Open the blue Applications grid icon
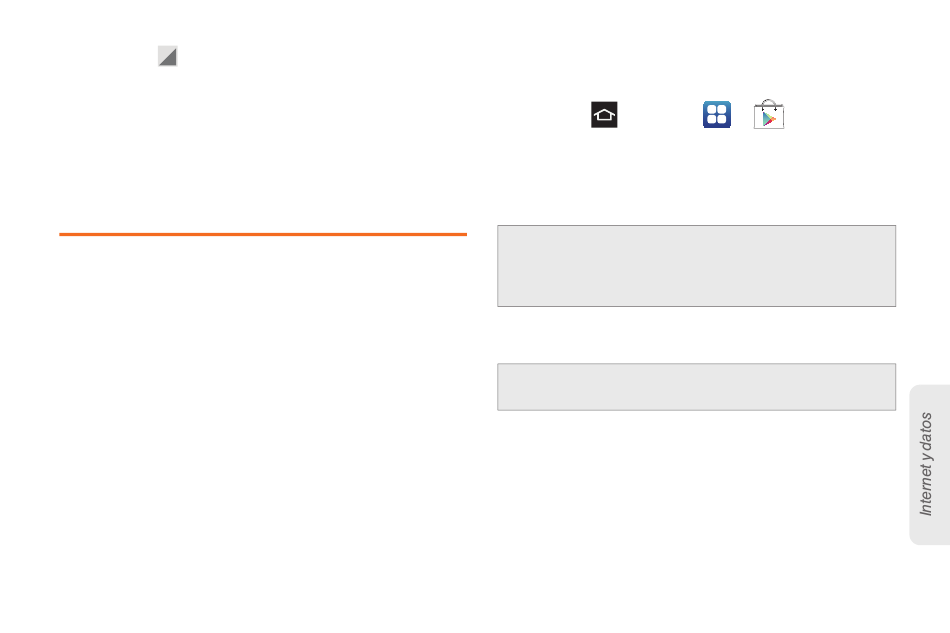Screen dimensions: 950x633 point(717,114)
